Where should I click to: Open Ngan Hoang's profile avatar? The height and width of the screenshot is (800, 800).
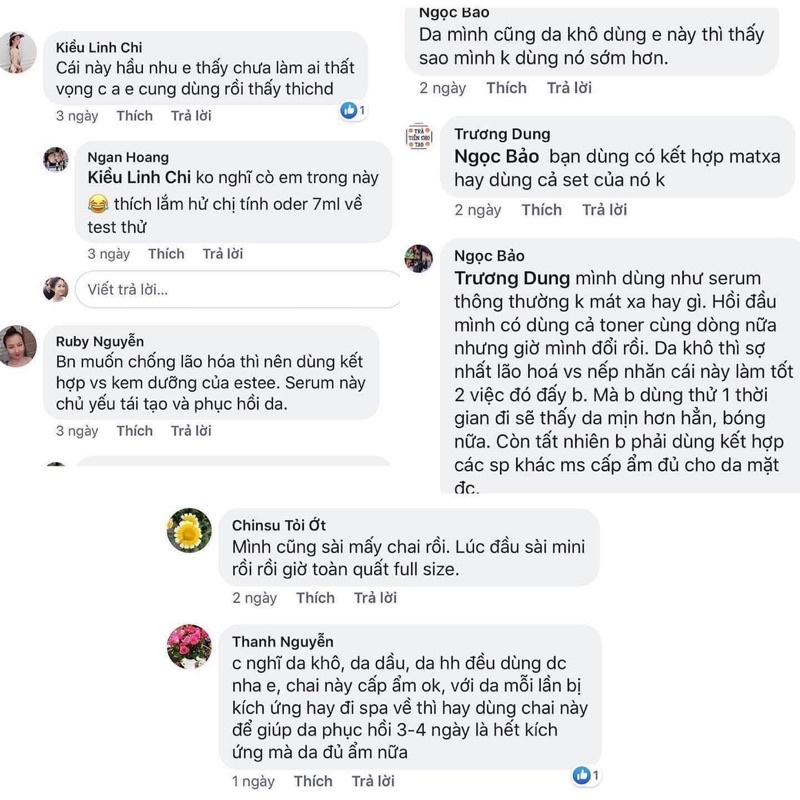(56, 159)
